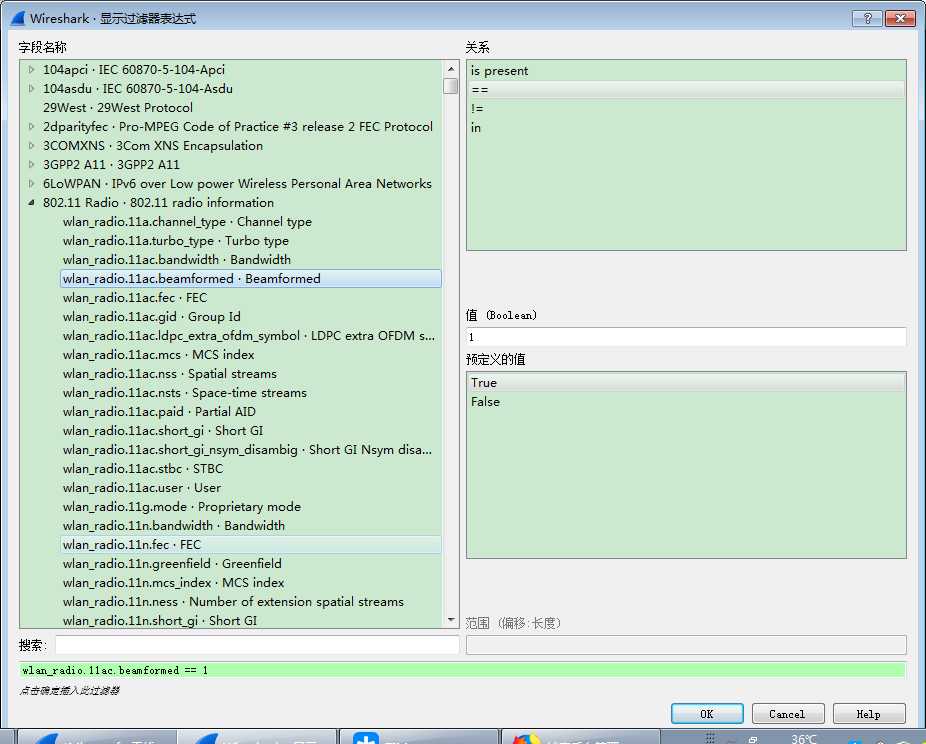Expand the 104apci protocol node
926x744 pixels.
tap(31, 70)
